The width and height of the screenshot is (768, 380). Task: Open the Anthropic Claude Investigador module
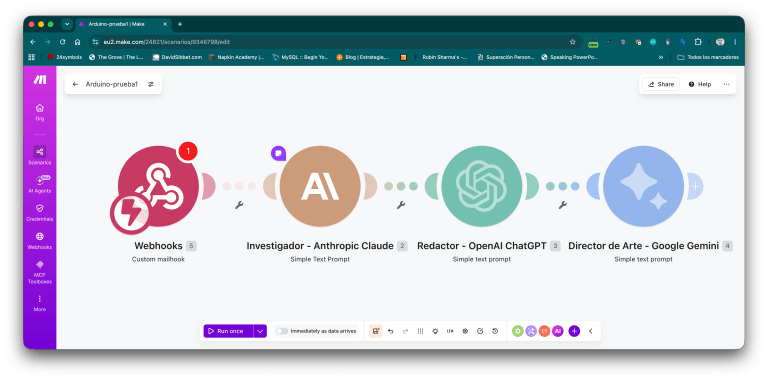click(x=320, y=186)
